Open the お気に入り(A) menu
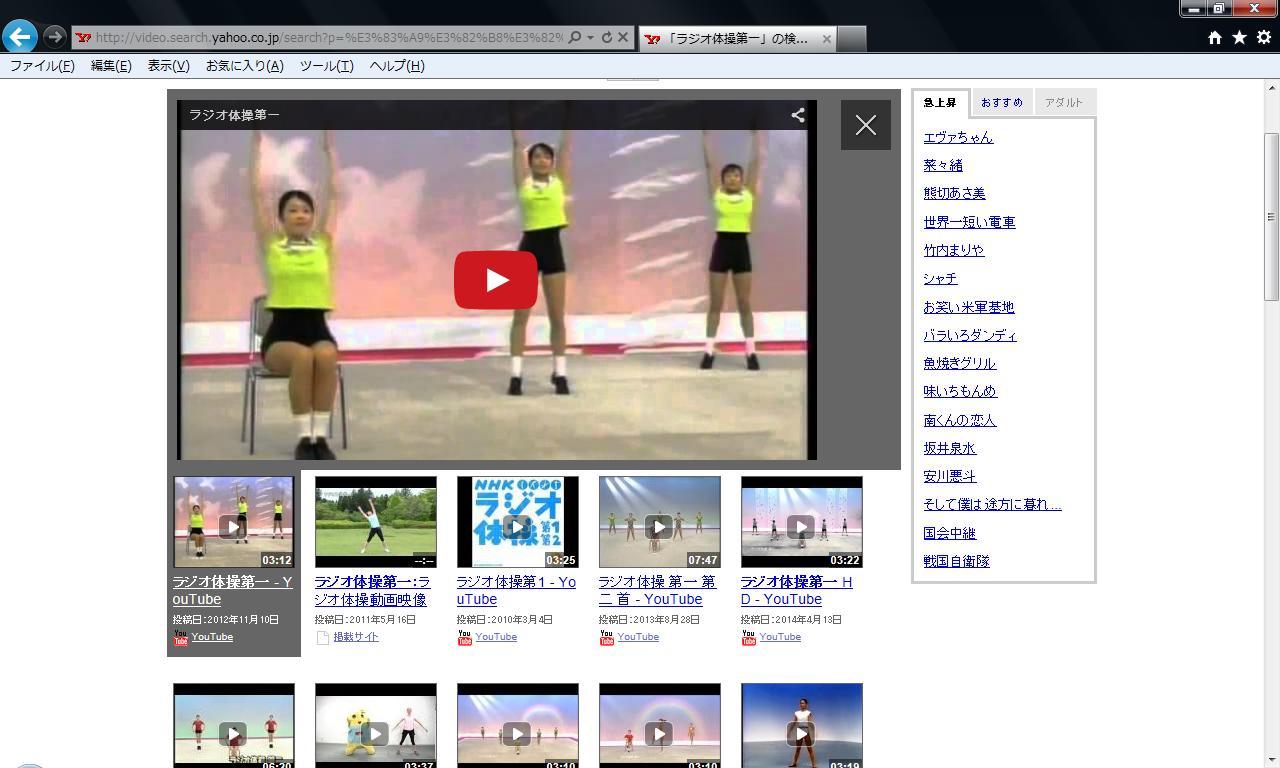Screen dimensions: 1280x768 coord(244,66)
